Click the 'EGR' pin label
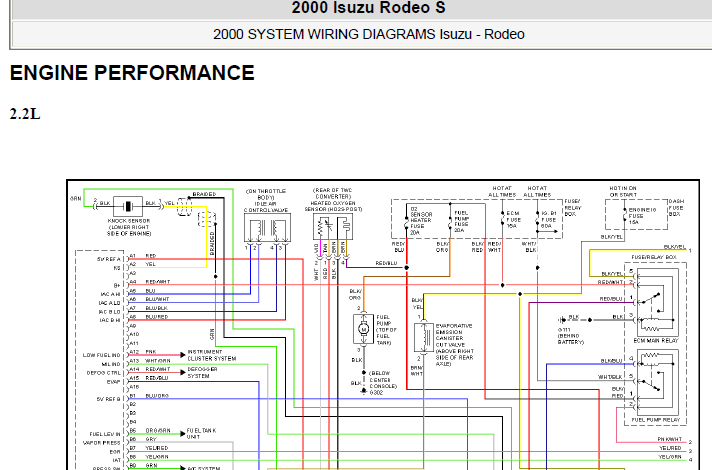The height and width of the screenshot is (470, 712). pyautogui.click(x=115, y=452)
